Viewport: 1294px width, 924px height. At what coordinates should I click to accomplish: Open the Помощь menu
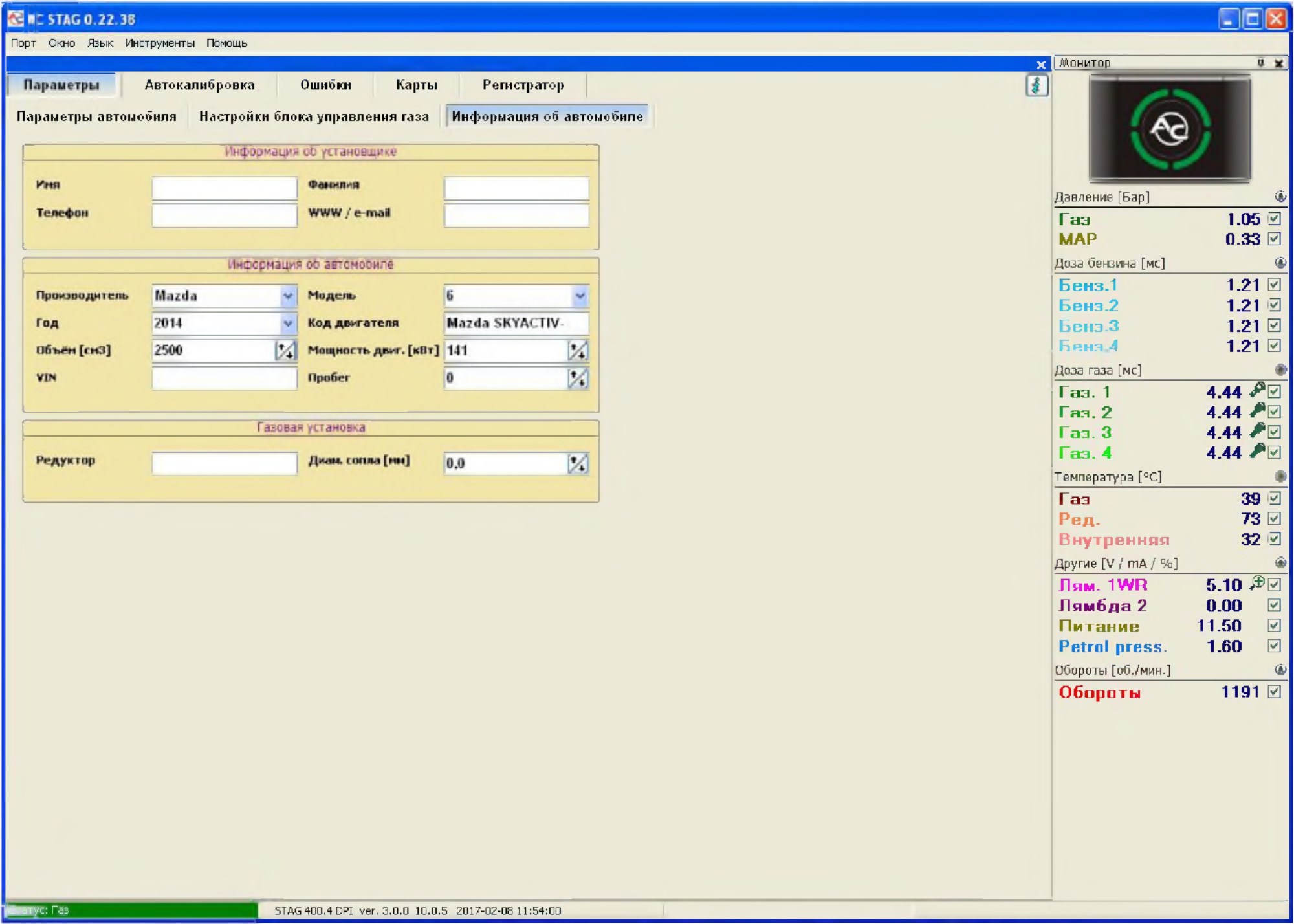226,43
